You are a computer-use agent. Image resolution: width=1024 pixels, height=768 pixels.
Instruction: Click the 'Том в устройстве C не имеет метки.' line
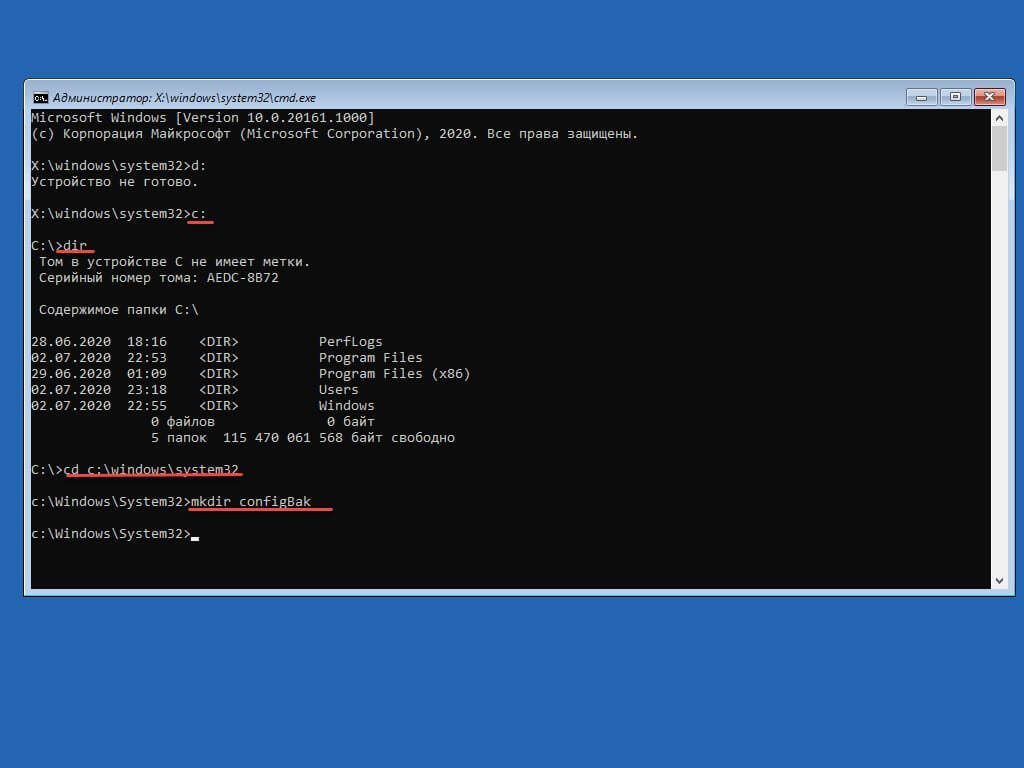tap(174, 262)
